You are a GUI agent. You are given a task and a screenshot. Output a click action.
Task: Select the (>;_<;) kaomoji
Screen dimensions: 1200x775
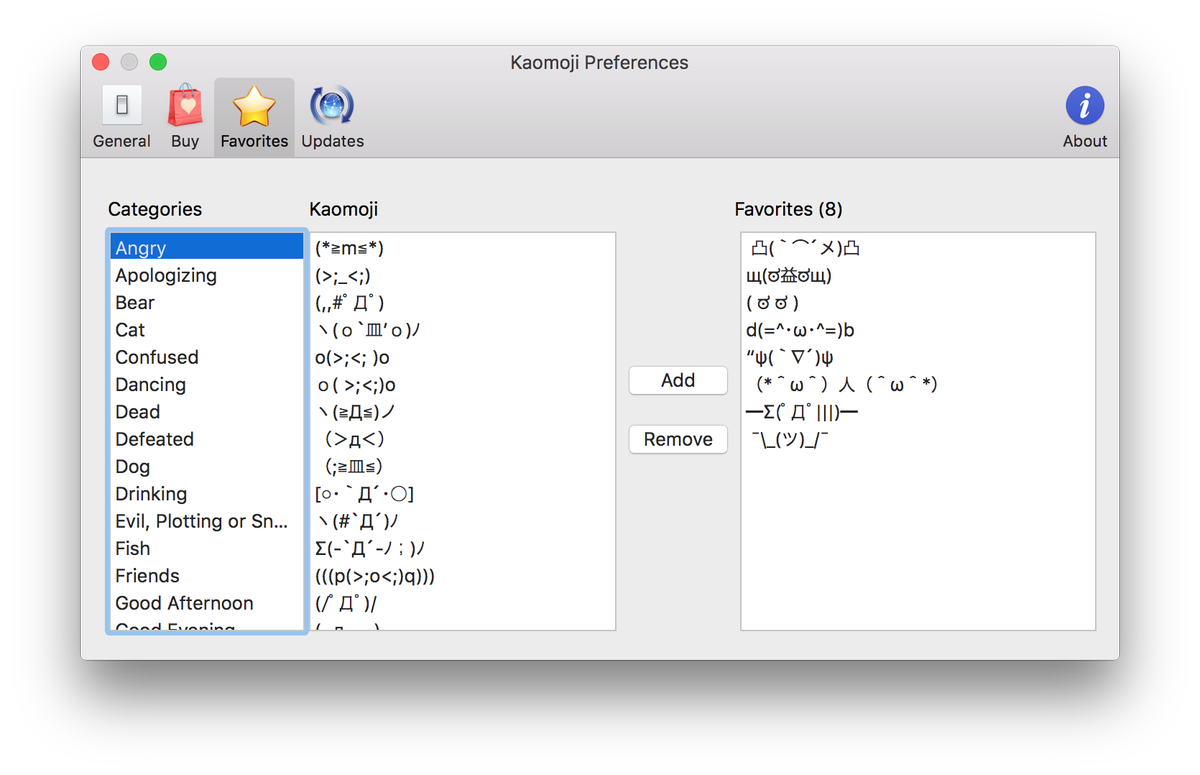point(463,275)
